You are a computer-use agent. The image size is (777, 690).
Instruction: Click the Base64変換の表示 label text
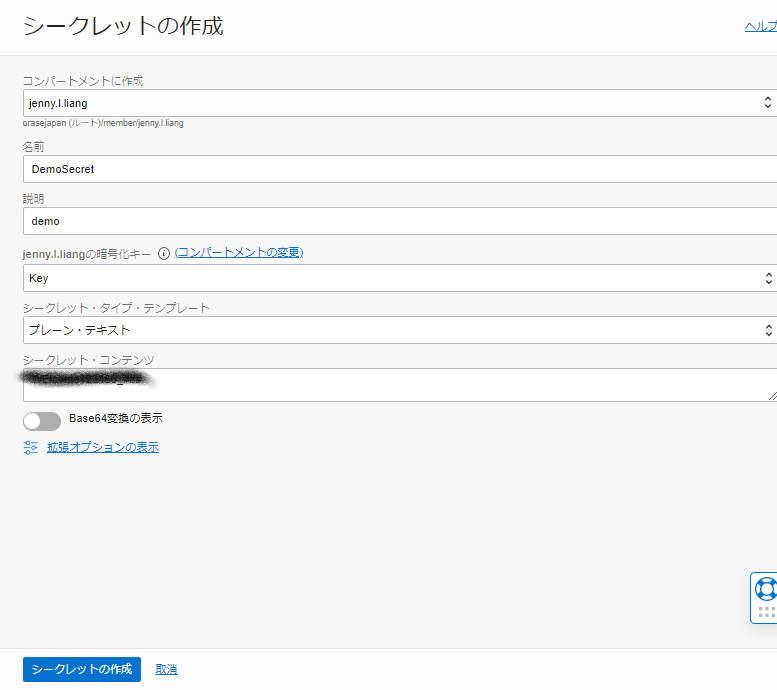pyautogui.click(x=115, y=418)
